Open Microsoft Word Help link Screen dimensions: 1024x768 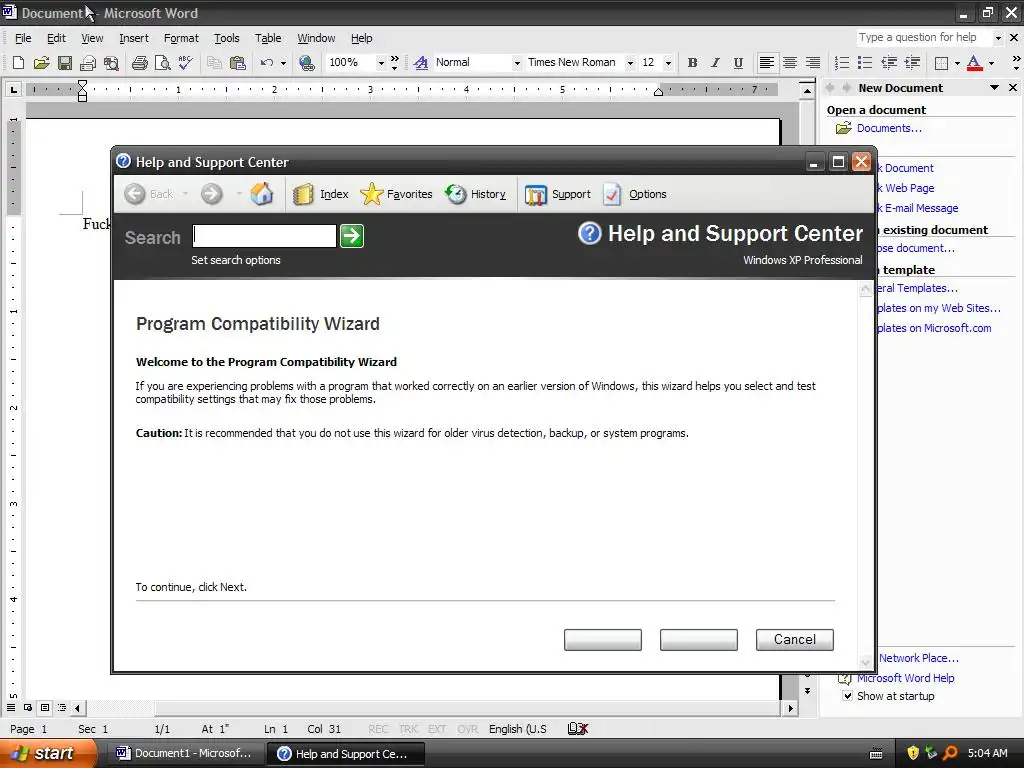pyautogui.click(x=905, y=678)
